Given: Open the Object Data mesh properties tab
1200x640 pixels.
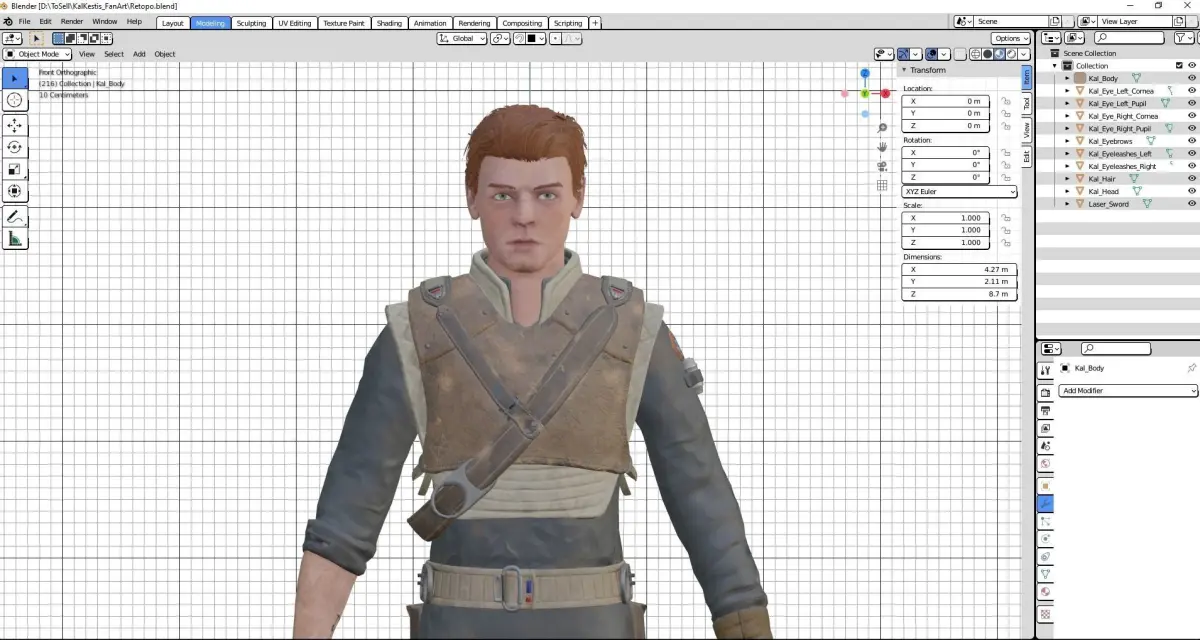Looking at the screenshot, I should tap(1045, 575).
